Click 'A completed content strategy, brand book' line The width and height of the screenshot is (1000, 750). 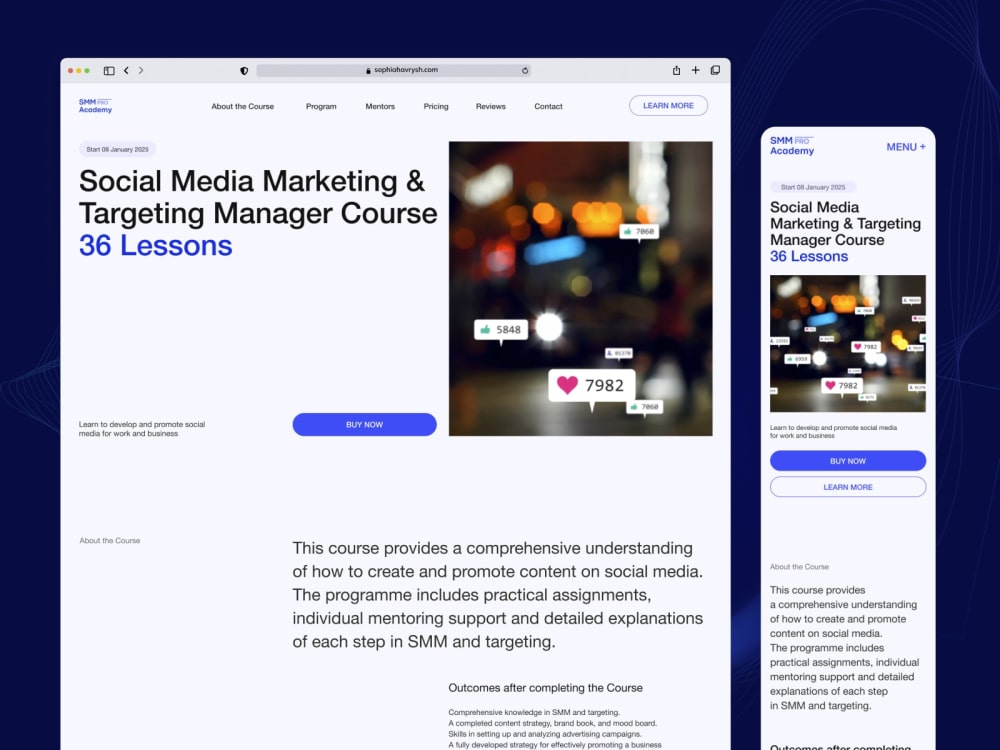coord(552,723)
